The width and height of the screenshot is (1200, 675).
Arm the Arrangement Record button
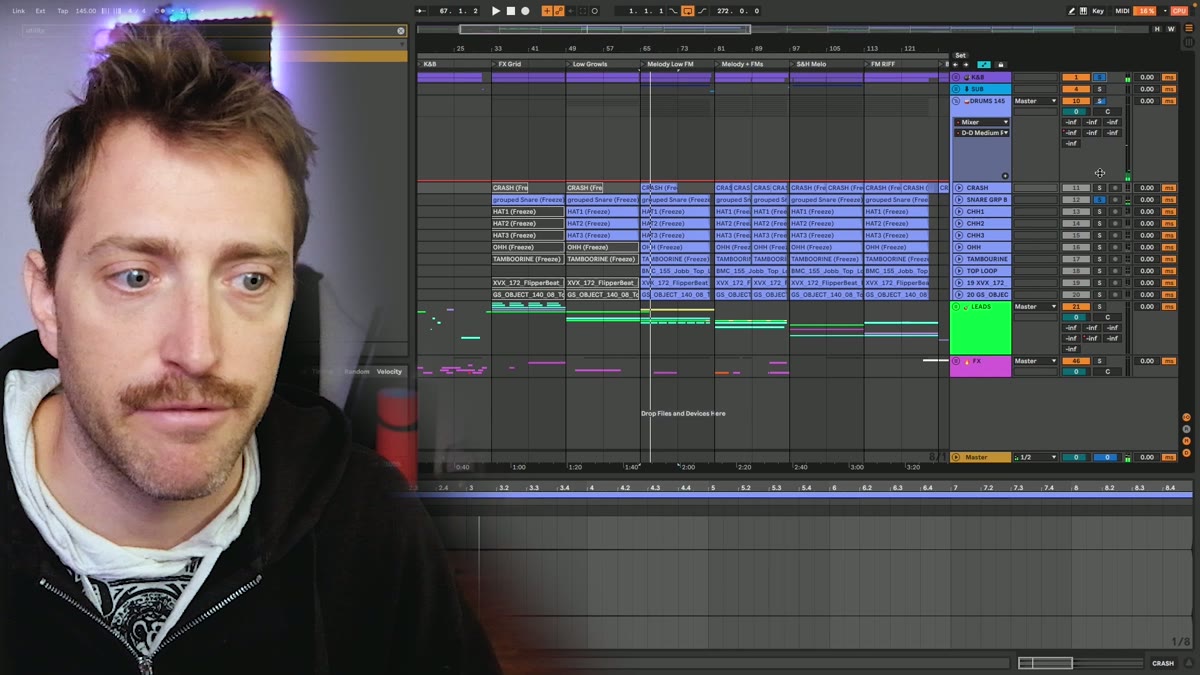tap(525, 11)
